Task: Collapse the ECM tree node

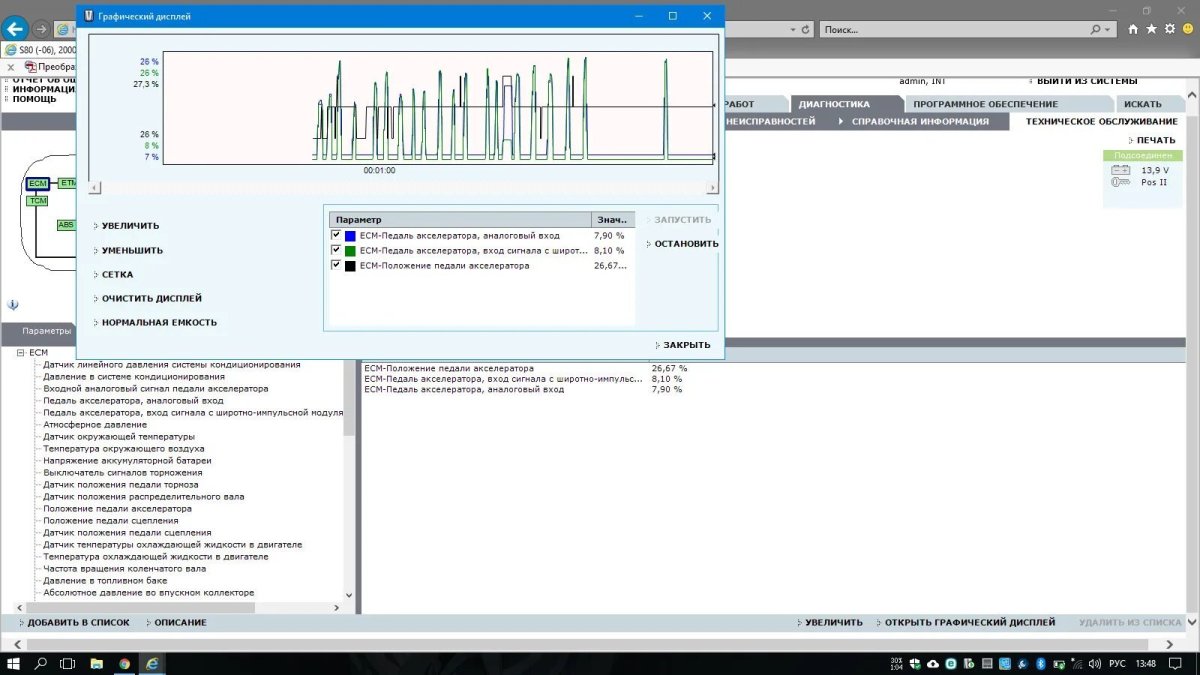Action: point(20,353)
